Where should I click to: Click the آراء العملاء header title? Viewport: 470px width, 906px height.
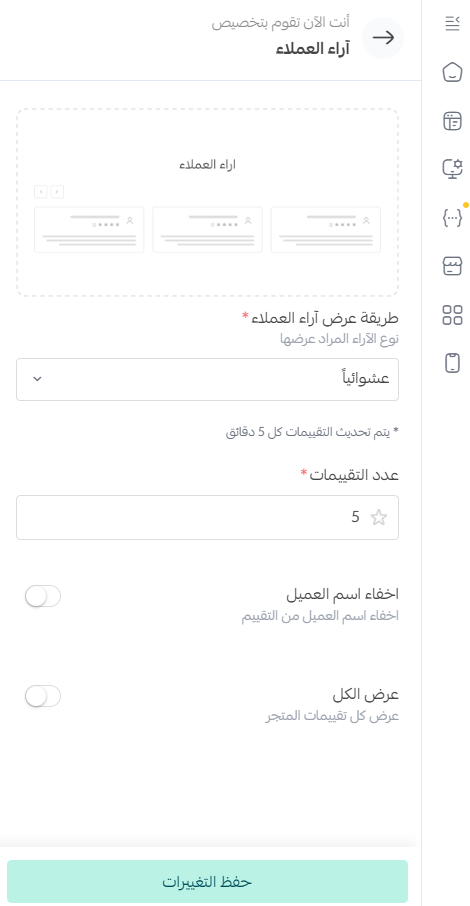pyautogui.click(x=312, y=49)
